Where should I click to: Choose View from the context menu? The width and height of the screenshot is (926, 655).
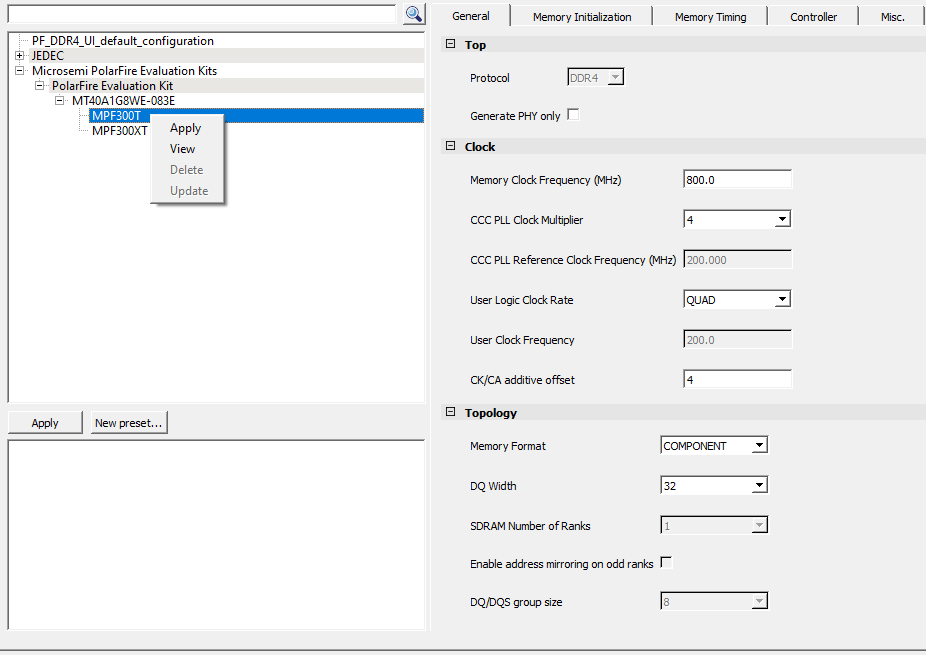(x=183, y=149)
